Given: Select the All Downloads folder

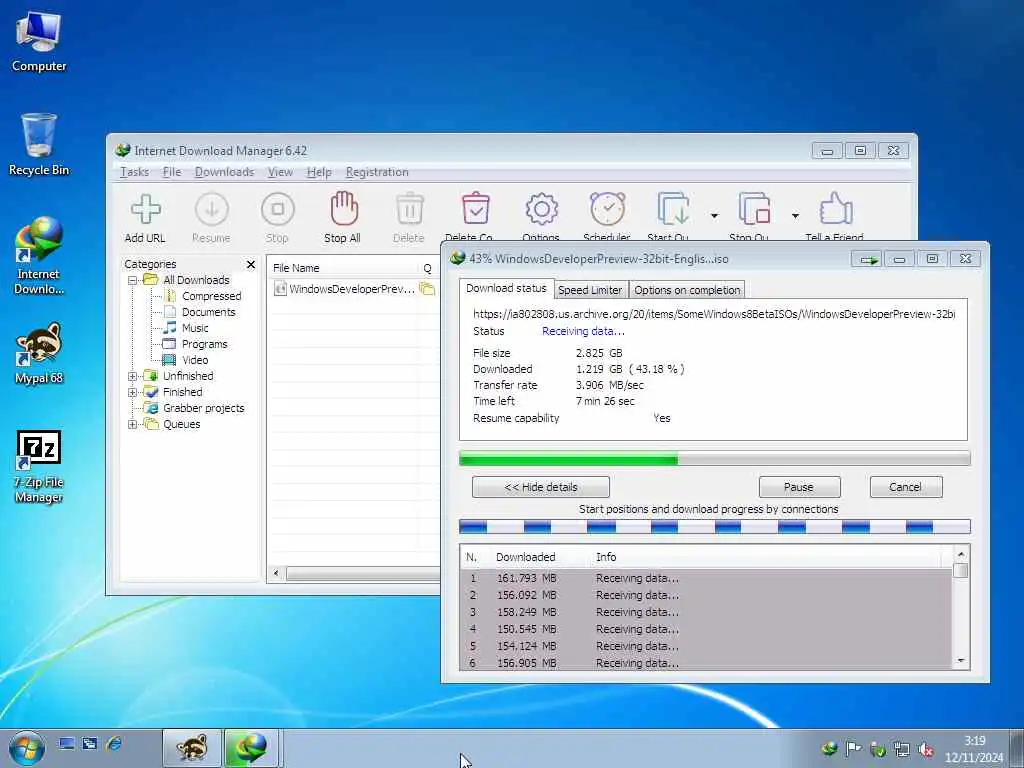Looking at the screenshot, I should [196, 280].
